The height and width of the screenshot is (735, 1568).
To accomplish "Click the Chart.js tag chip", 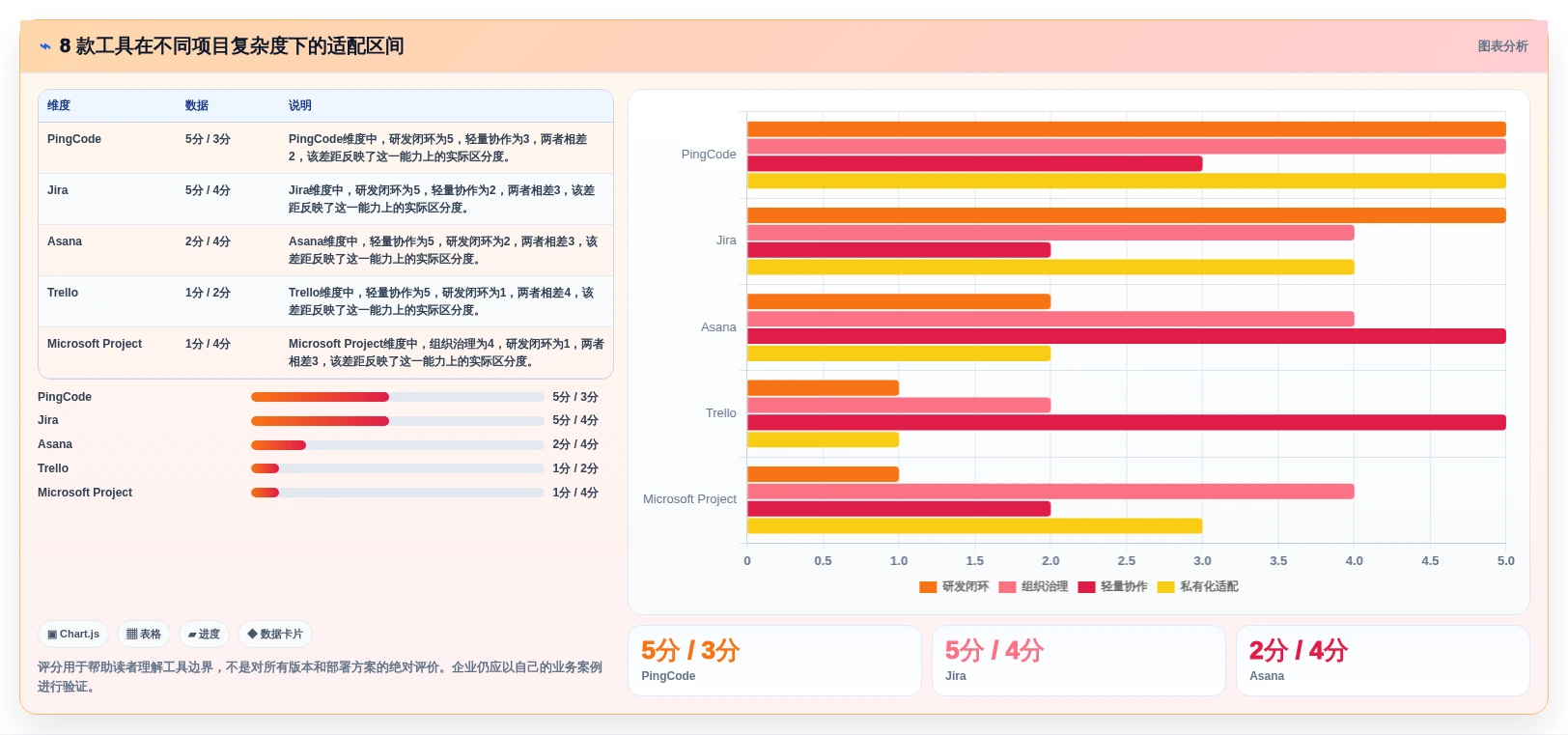I will (x=73, y=635).
